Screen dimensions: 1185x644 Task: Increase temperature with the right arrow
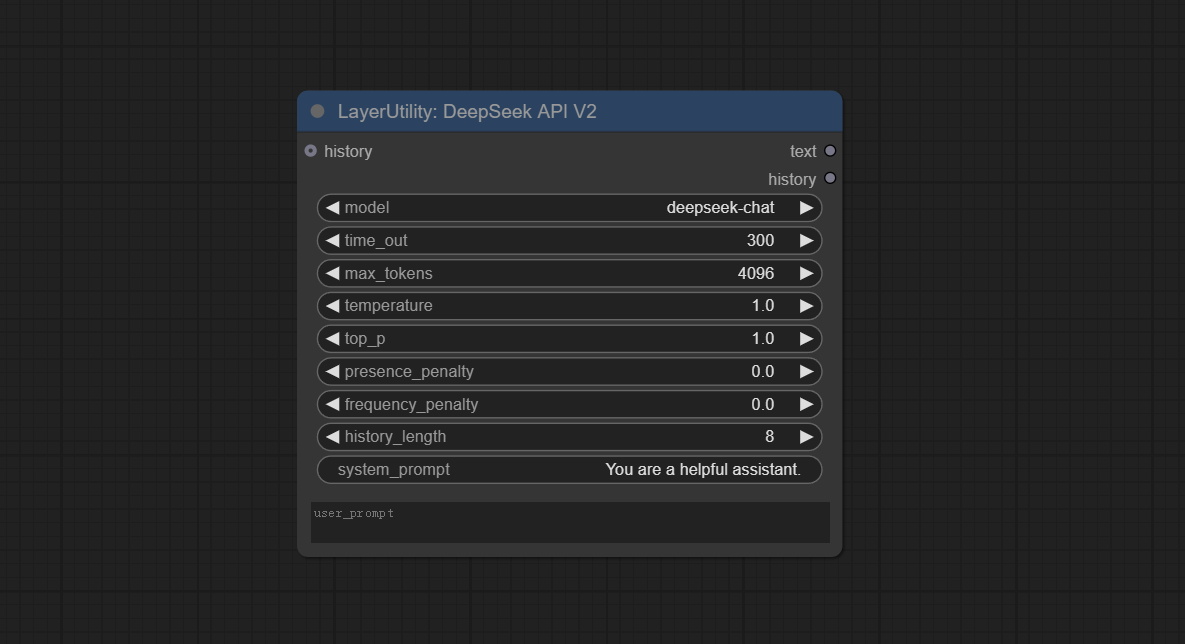806,306
